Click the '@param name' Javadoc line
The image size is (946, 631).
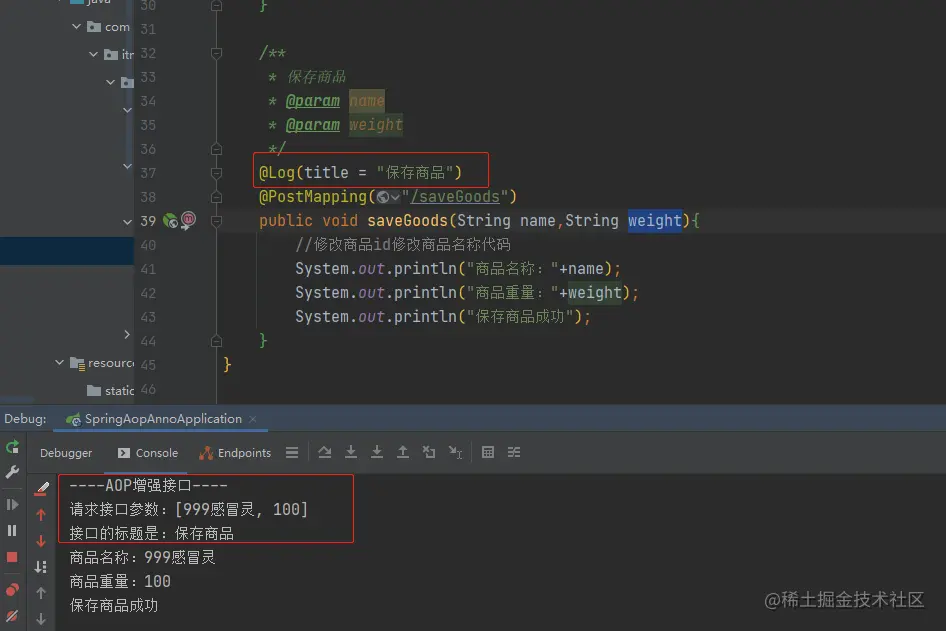tap(326, 101)
